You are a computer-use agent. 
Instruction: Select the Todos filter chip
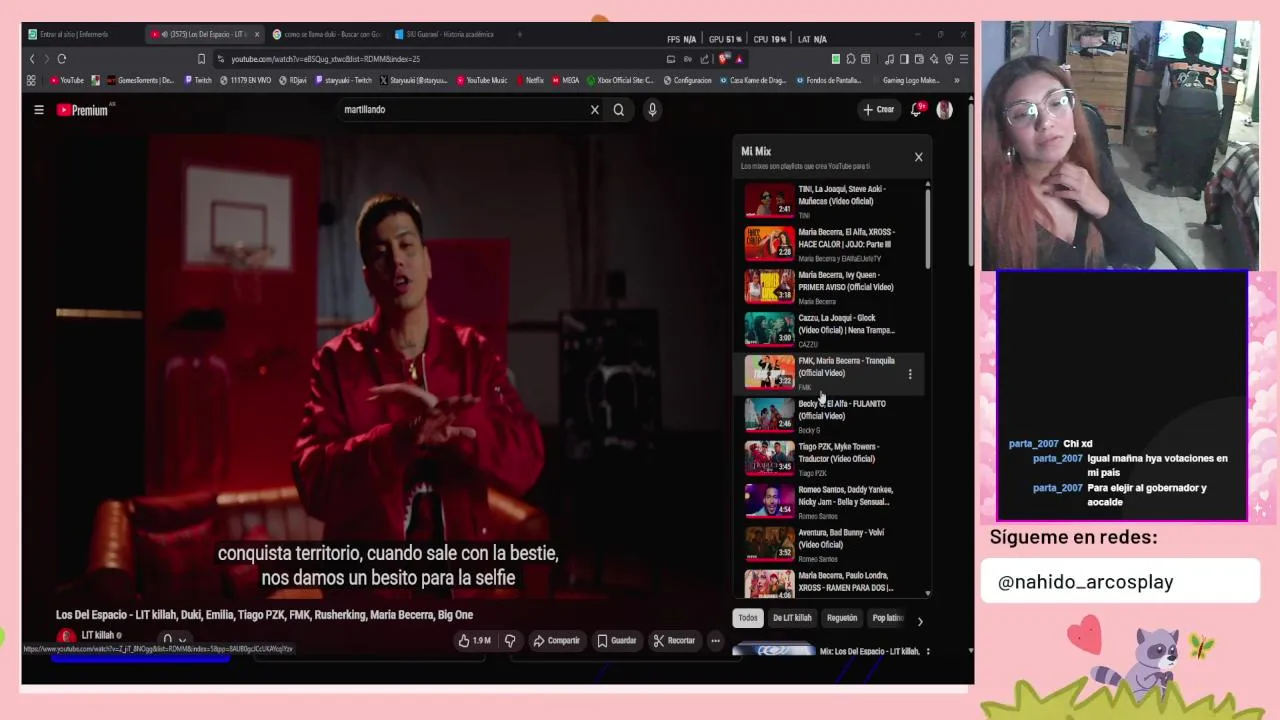[748, 618]
